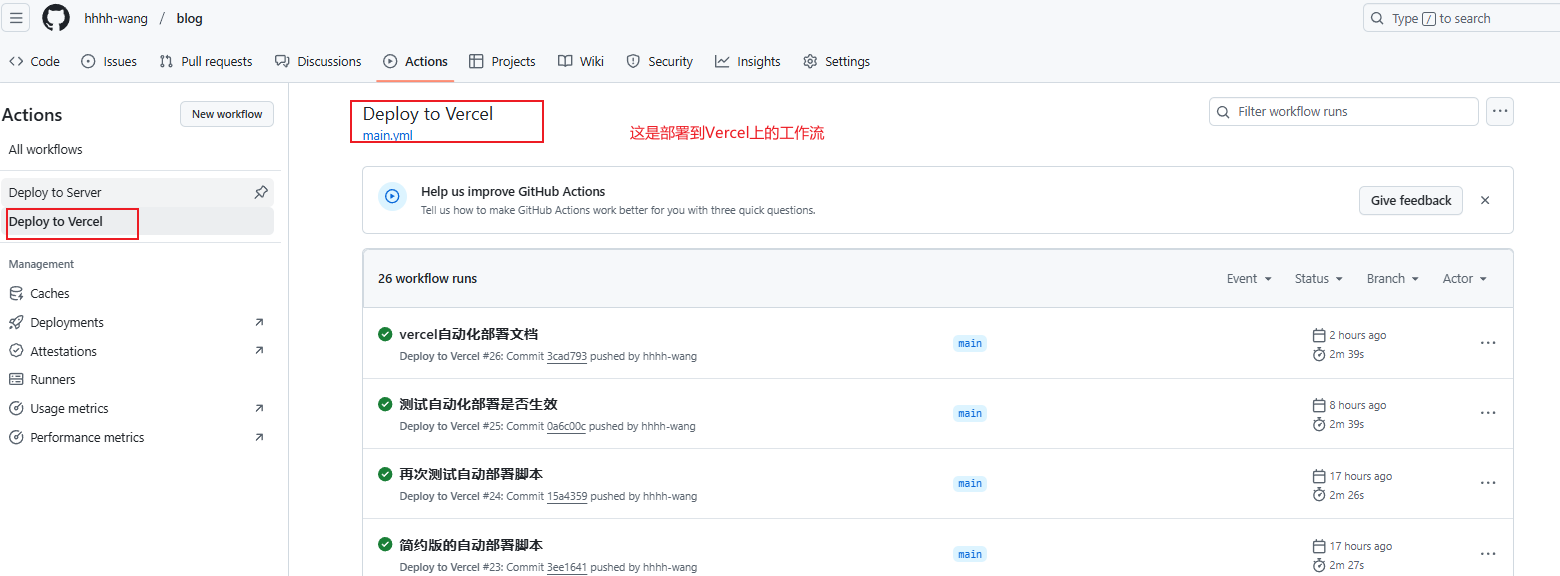This screenshot has width=1560, height=576.
Task: Click success check icon of run #23
Action: tap(385, 545)
